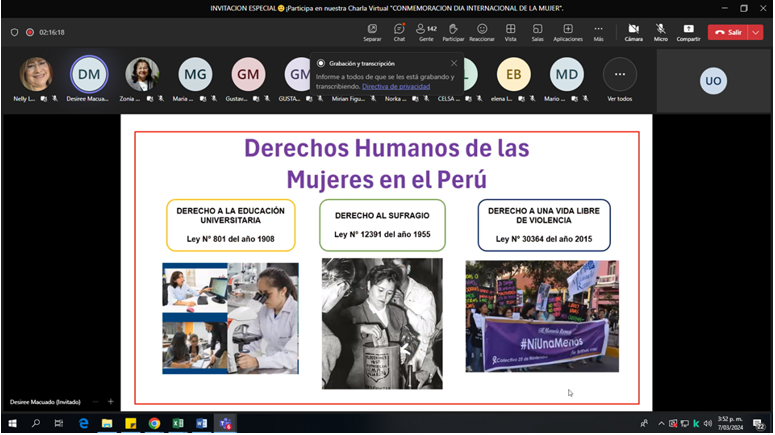The image size is (775, 435).
Task: Click the network tray icon
Action: tap(685, 424)
